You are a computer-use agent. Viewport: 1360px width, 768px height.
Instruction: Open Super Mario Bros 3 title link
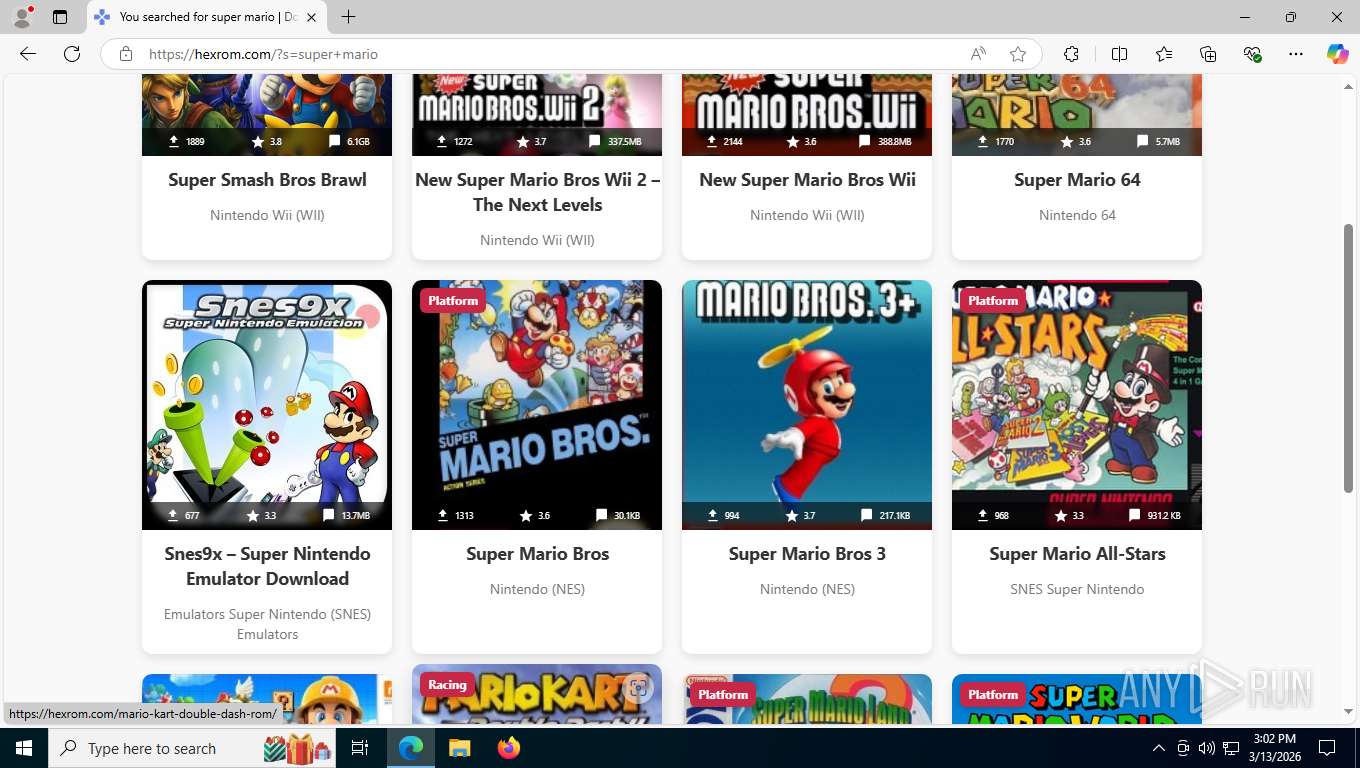coord(807,554)
